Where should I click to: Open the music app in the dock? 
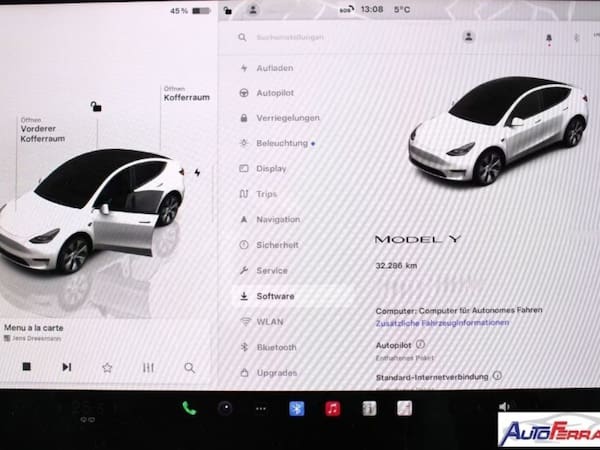coord(333,409)
